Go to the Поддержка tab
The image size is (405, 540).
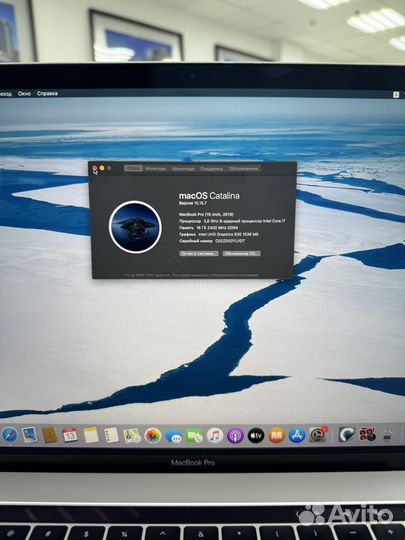pos(212,169)
